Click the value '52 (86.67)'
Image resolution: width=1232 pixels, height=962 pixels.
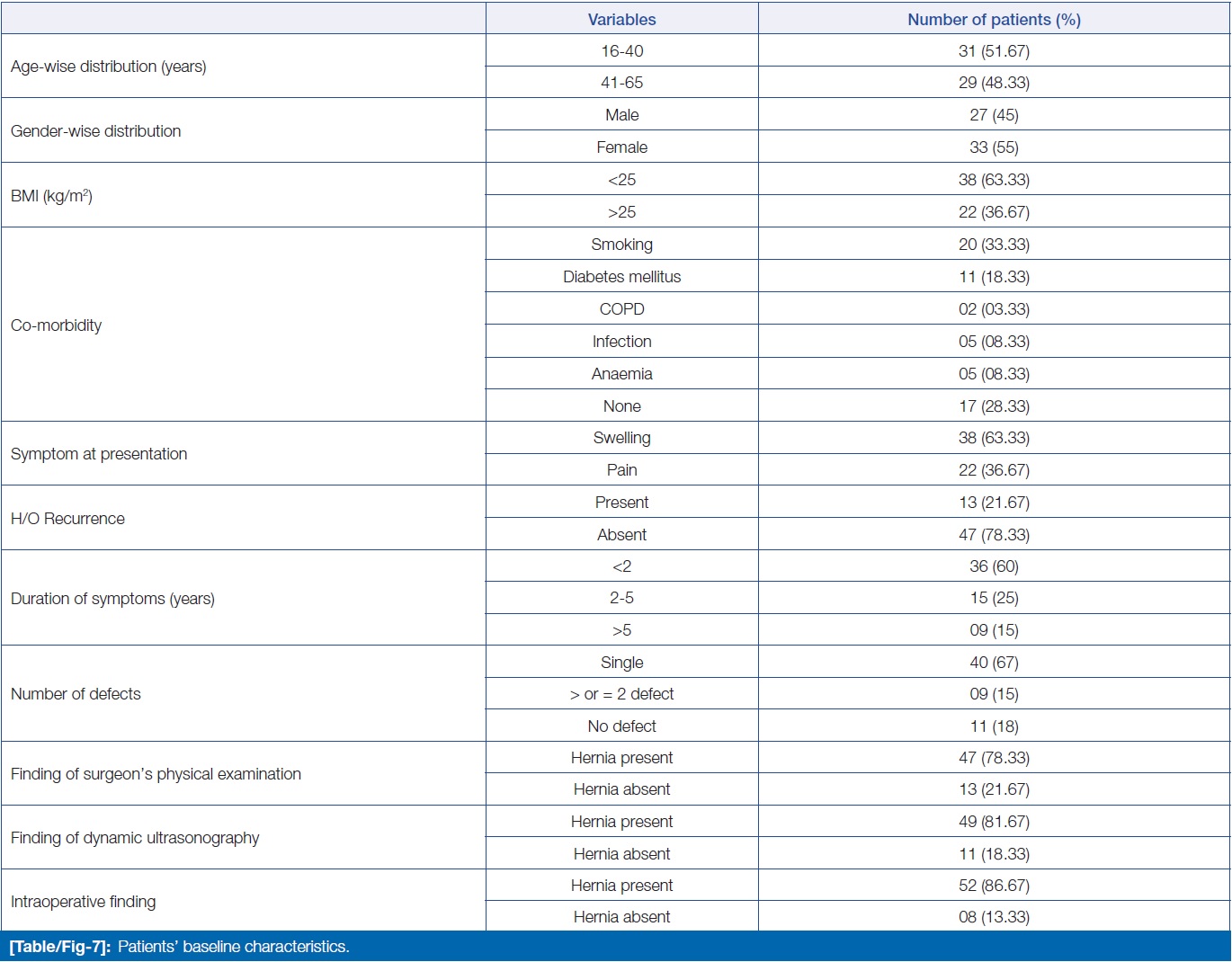pyautogui.click(x=994, y=886)
